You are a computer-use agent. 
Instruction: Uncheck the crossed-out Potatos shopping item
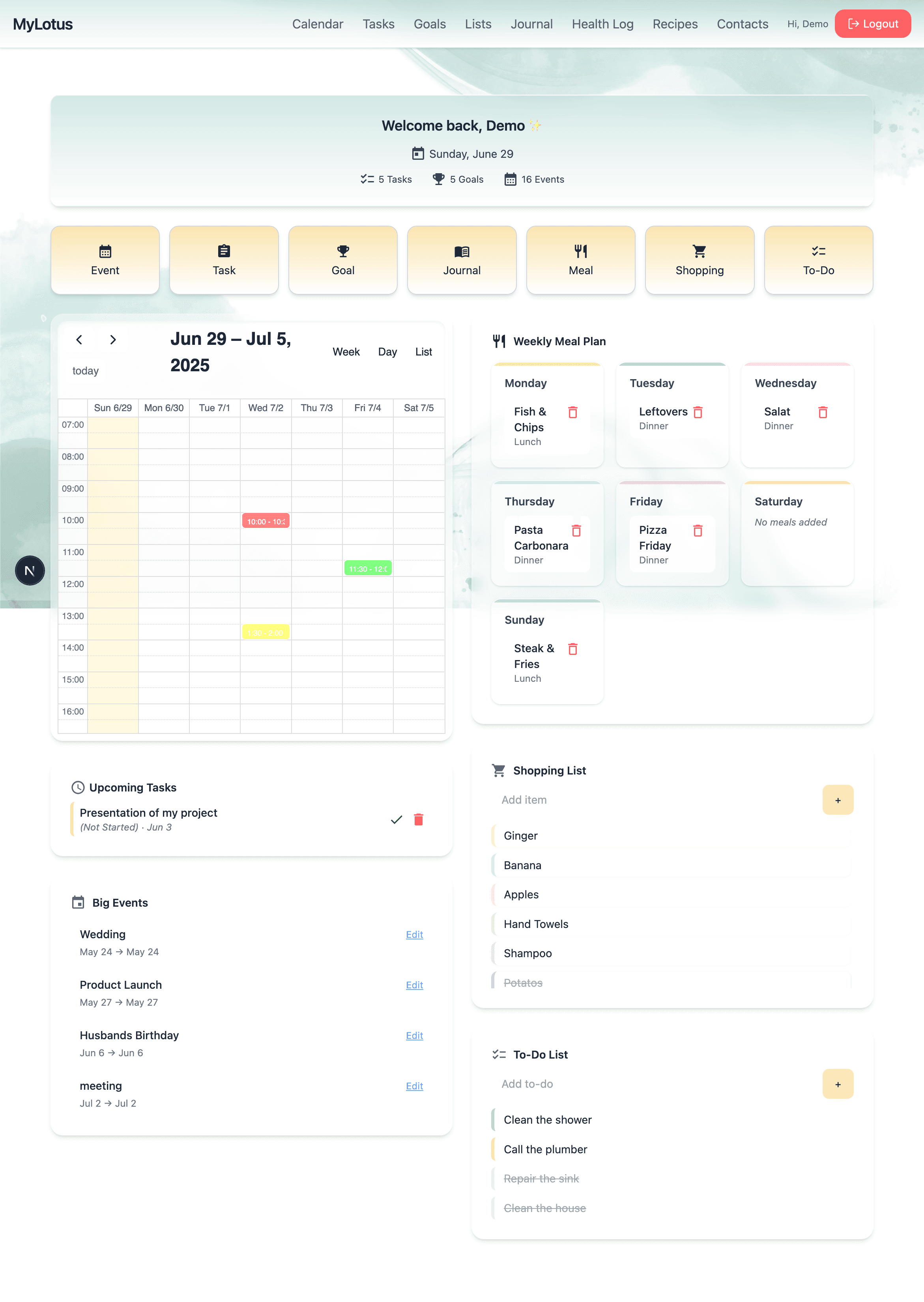tap(522, 982)
